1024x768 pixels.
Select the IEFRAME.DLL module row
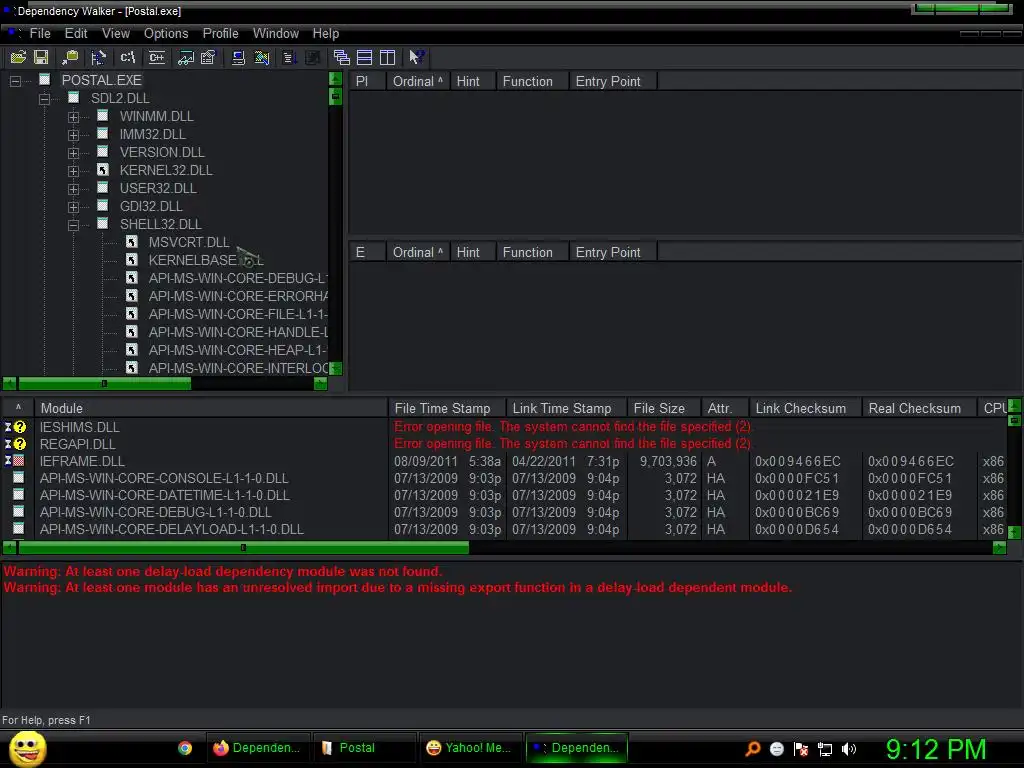pyautogui.click(x=504, y=461)
